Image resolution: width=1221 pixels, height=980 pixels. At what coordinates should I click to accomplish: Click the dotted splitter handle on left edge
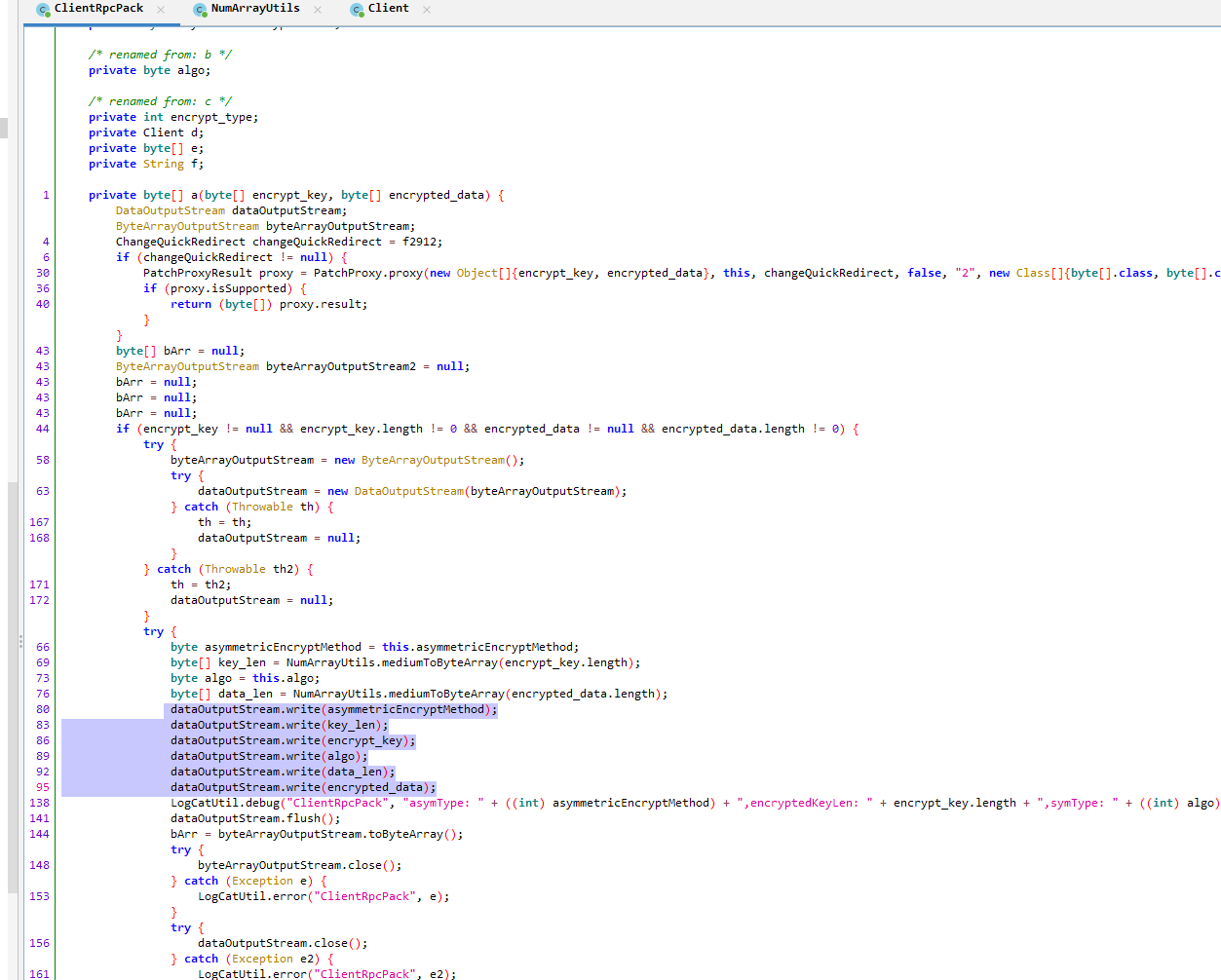coord(20,641)
